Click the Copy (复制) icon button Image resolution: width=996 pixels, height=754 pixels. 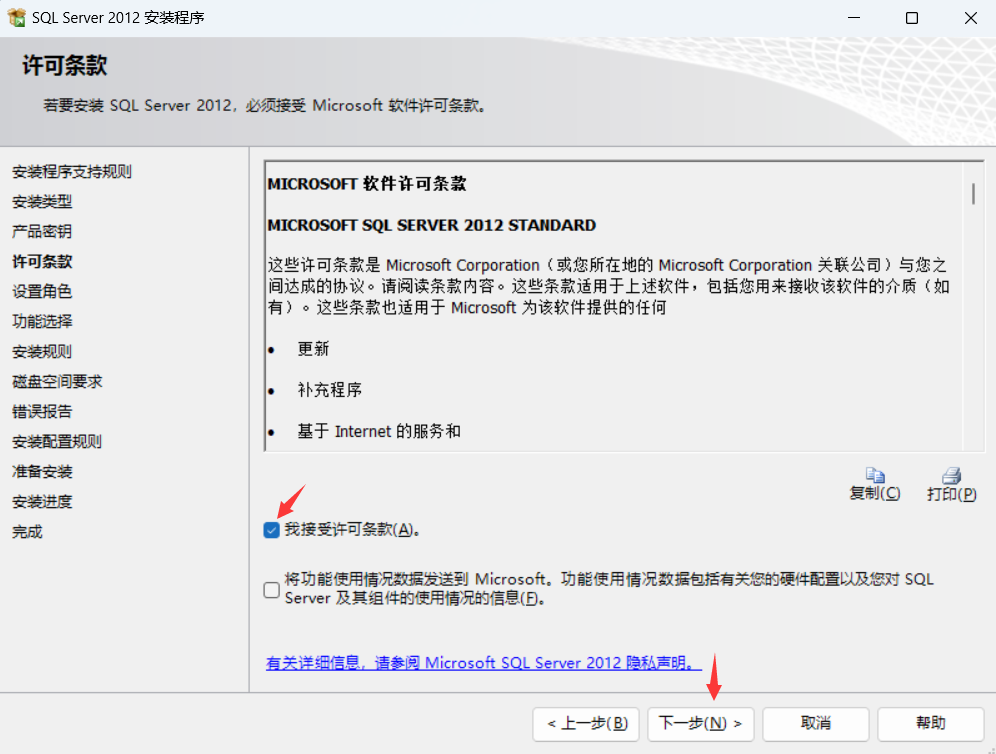(x=875, y=485)
